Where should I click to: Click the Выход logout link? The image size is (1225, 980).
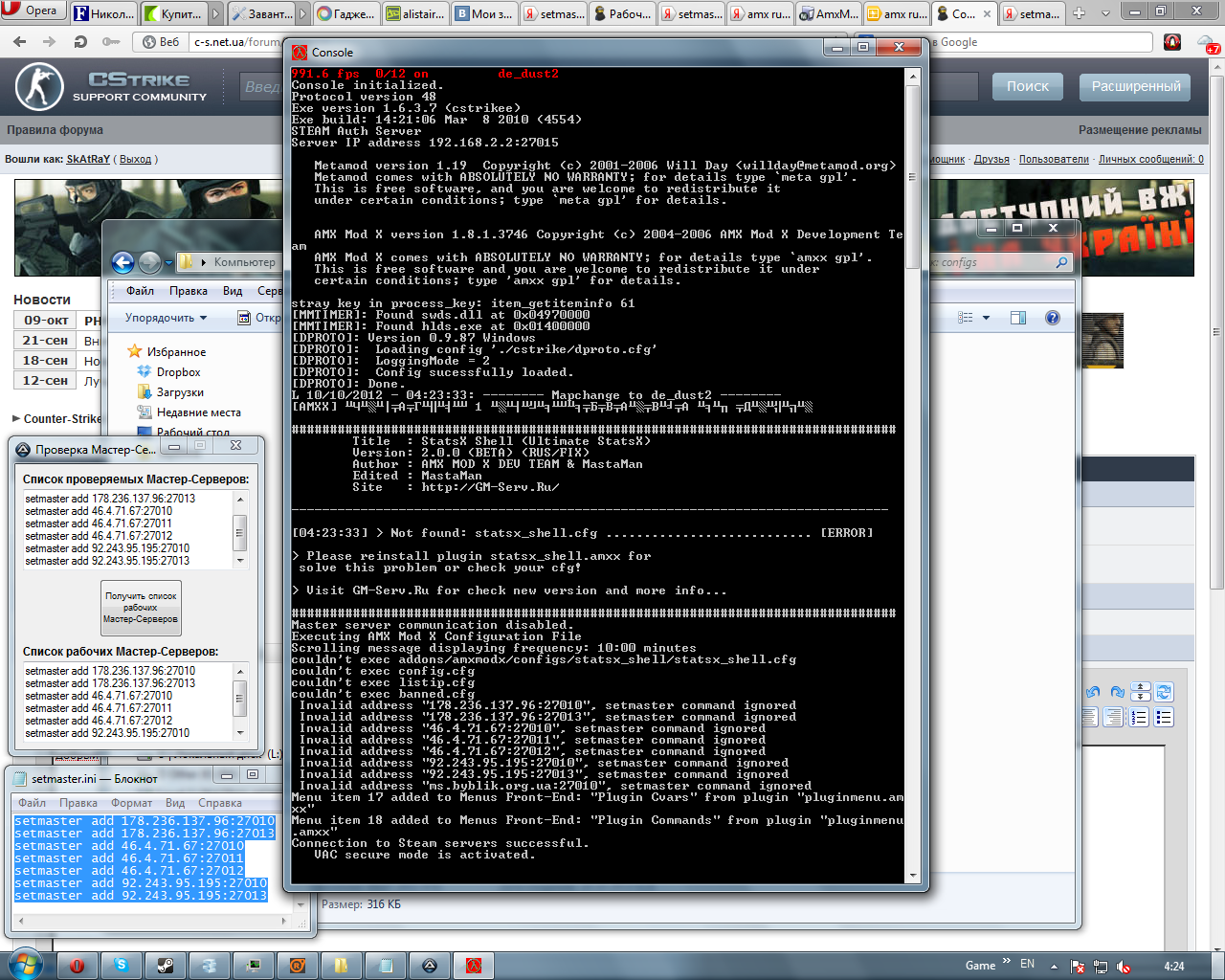[135, 159]
